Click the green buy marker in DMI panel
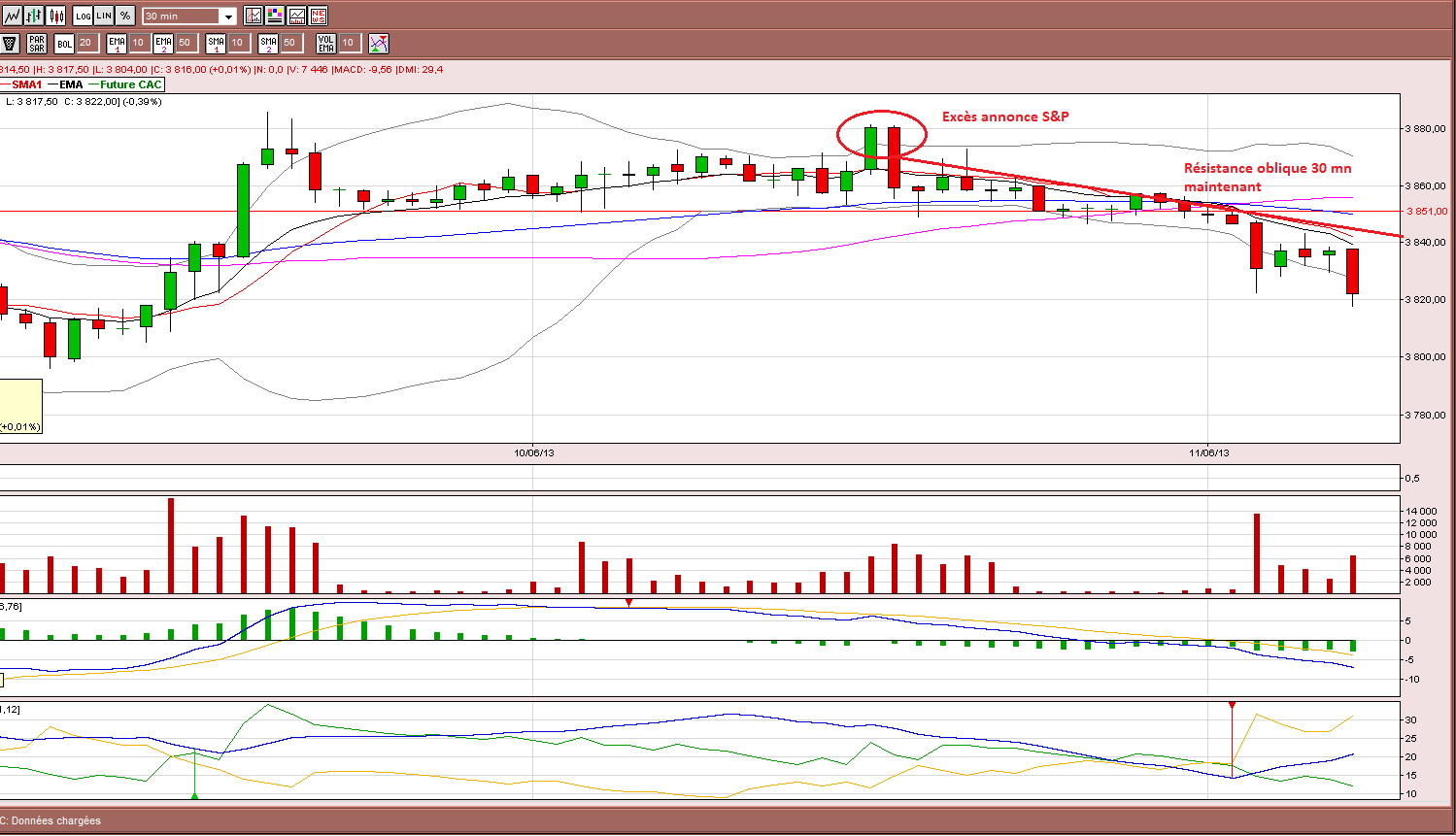Viewport: 1456px width, 836px height. coord(195,796)
